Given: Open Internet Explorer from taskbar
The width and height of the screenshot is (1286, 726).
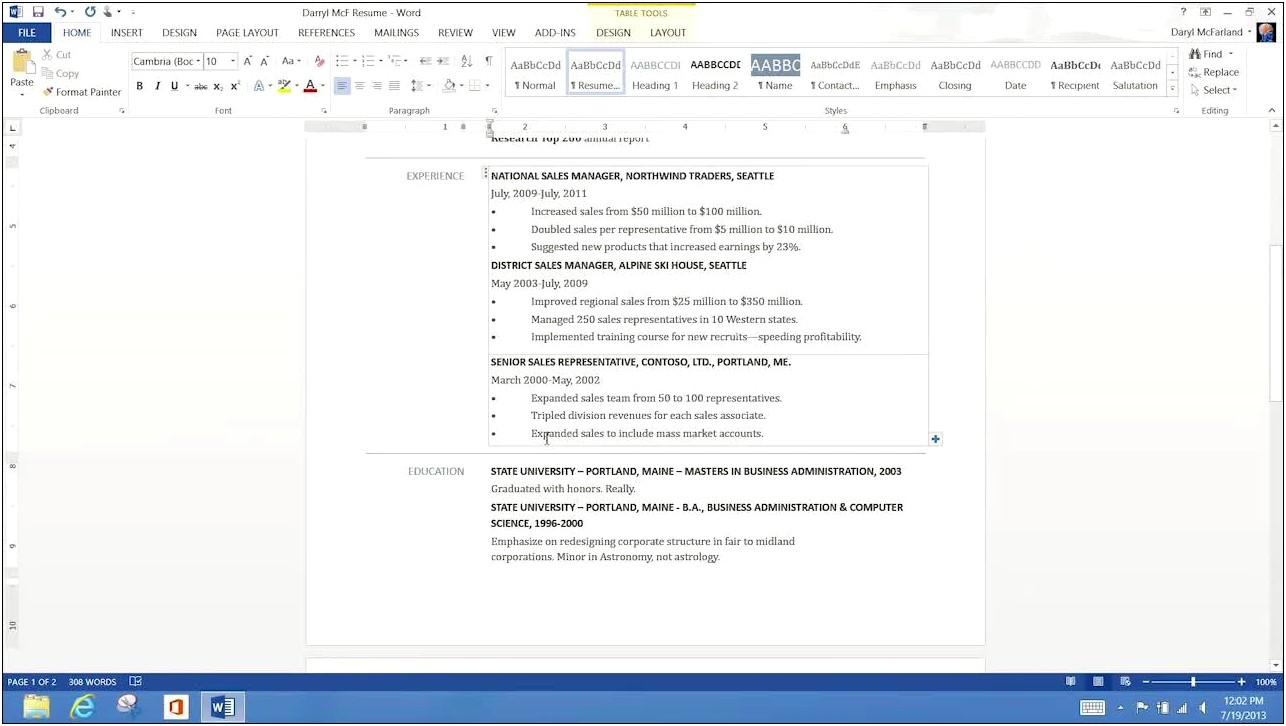Looking at the screenshot, I should click(x=82, y=707).
